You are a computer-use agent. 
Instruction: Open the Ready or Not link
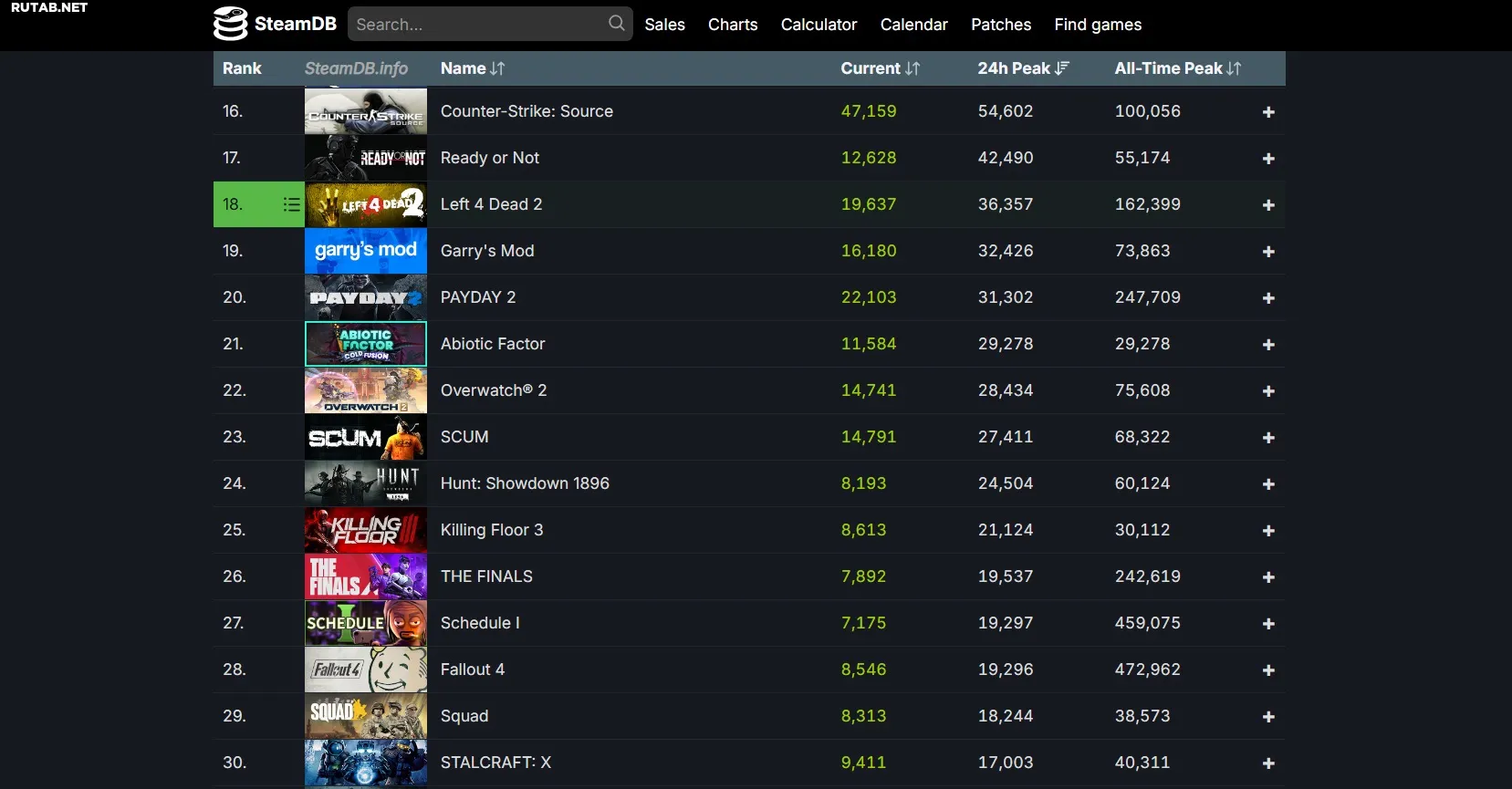pyautogui.click(x=490, y=158)
